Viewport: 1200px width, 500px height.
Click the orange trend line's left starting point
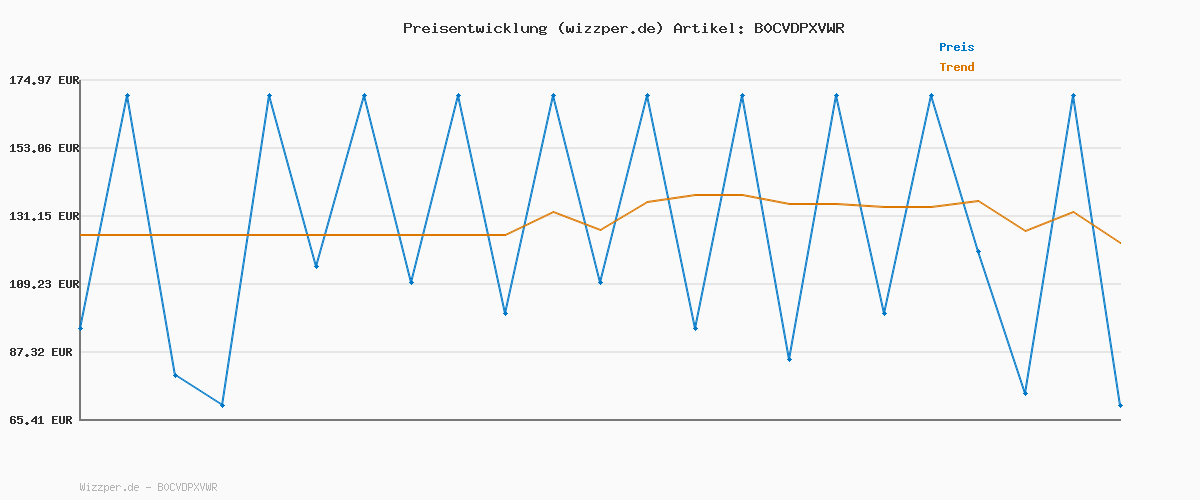tap(81, 235)
